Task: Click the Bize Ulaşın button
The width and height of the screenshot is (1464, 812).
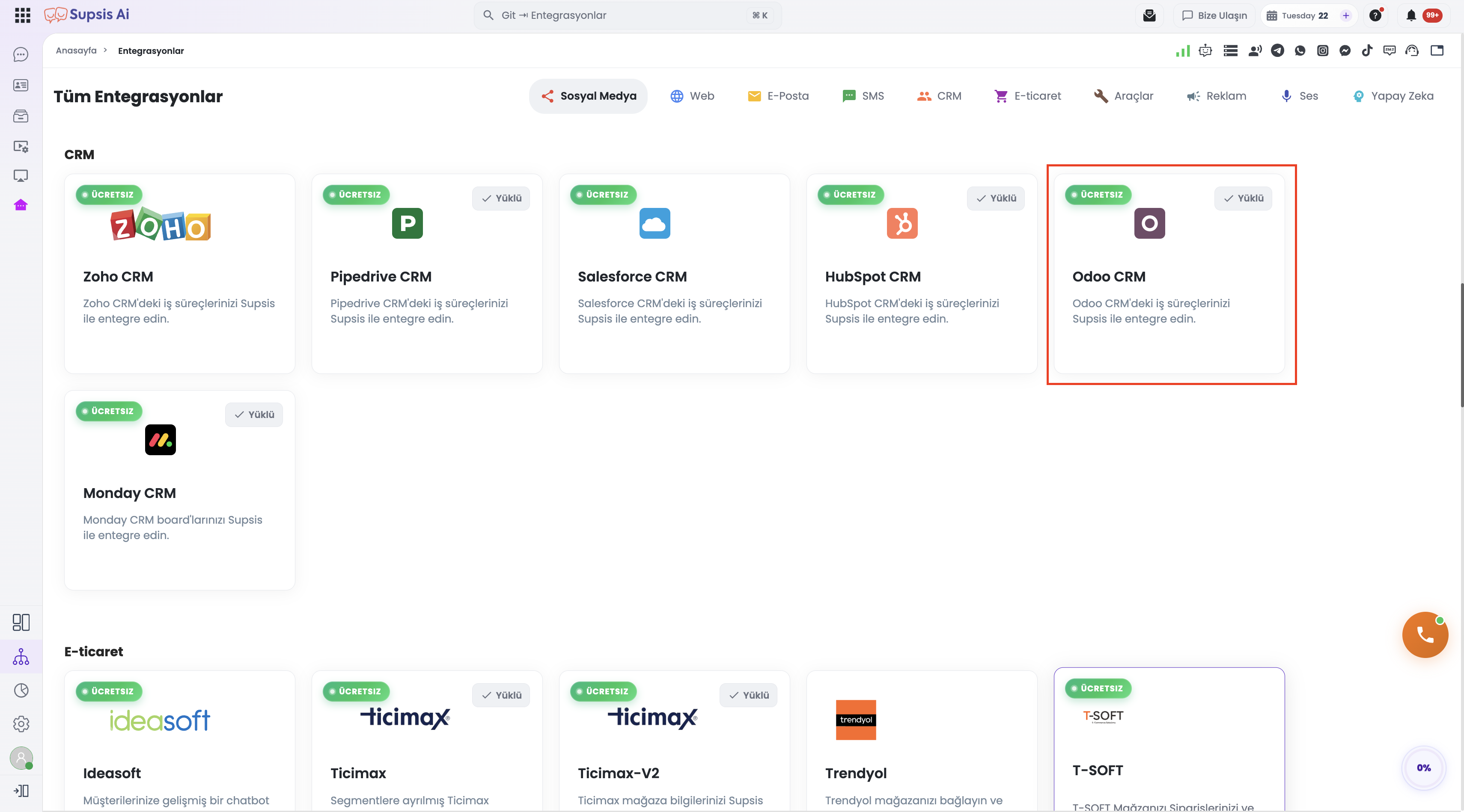Action: pyautogui.click(x=1214, y=15)
